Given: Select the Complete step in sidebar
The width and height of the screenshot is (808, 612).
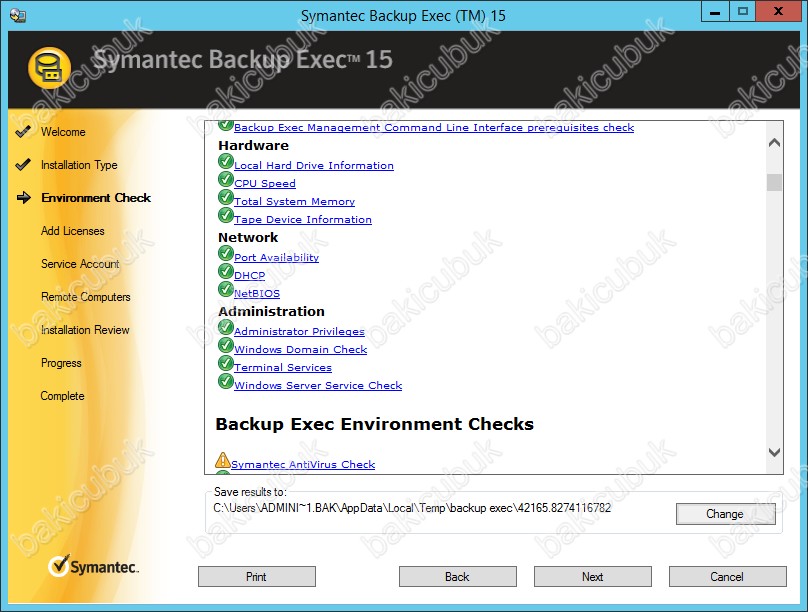Looking at the screenshot, I should (62, 396).
